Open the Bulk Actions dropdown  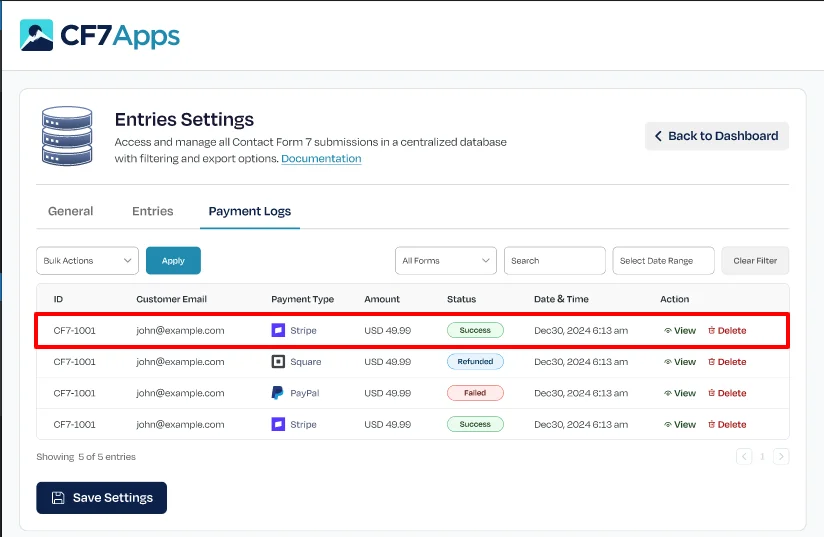coord(87,261)
